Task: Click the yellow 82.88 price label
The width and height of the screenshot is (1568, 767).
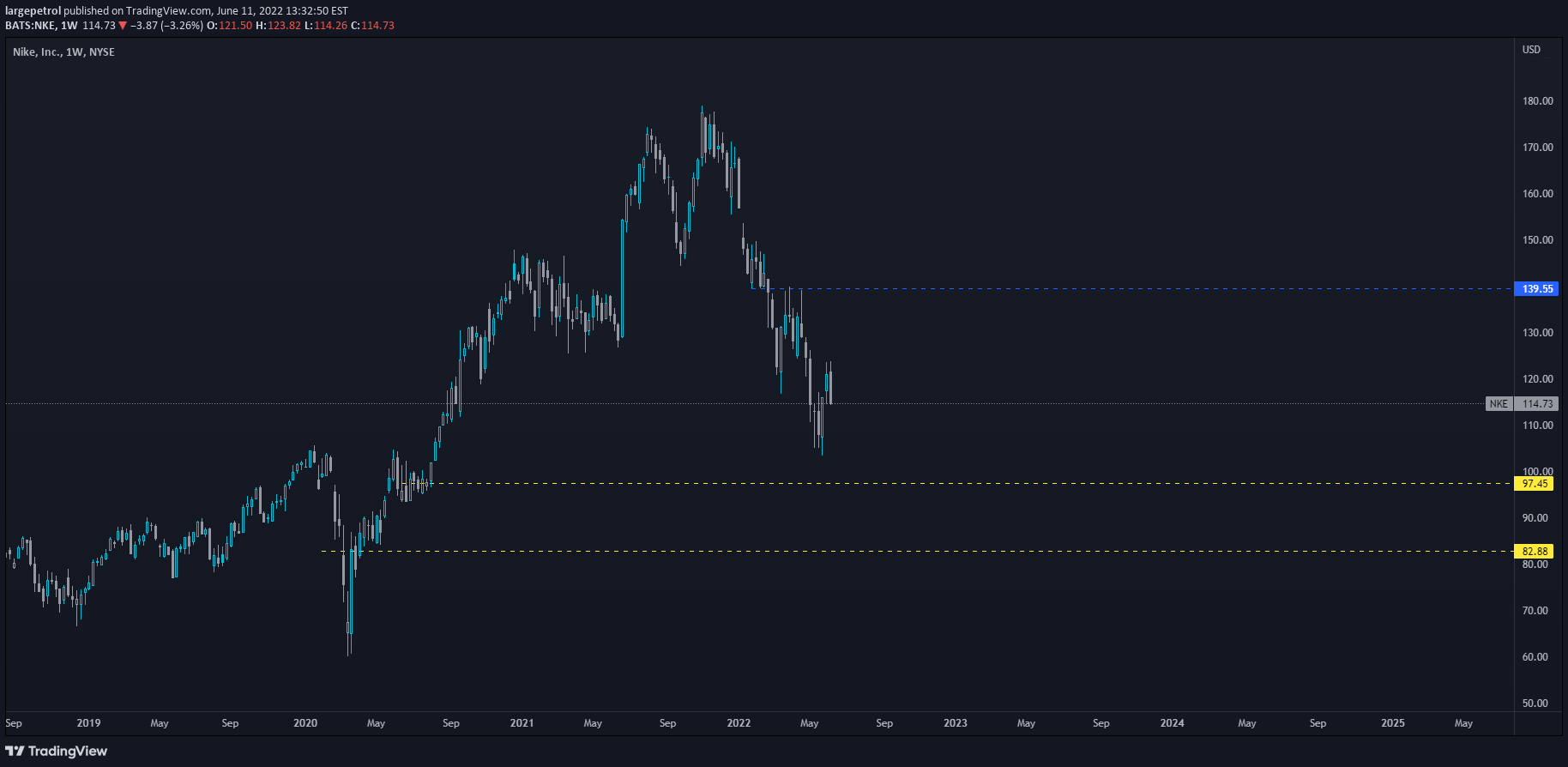Action: [x=1535, y=552]
